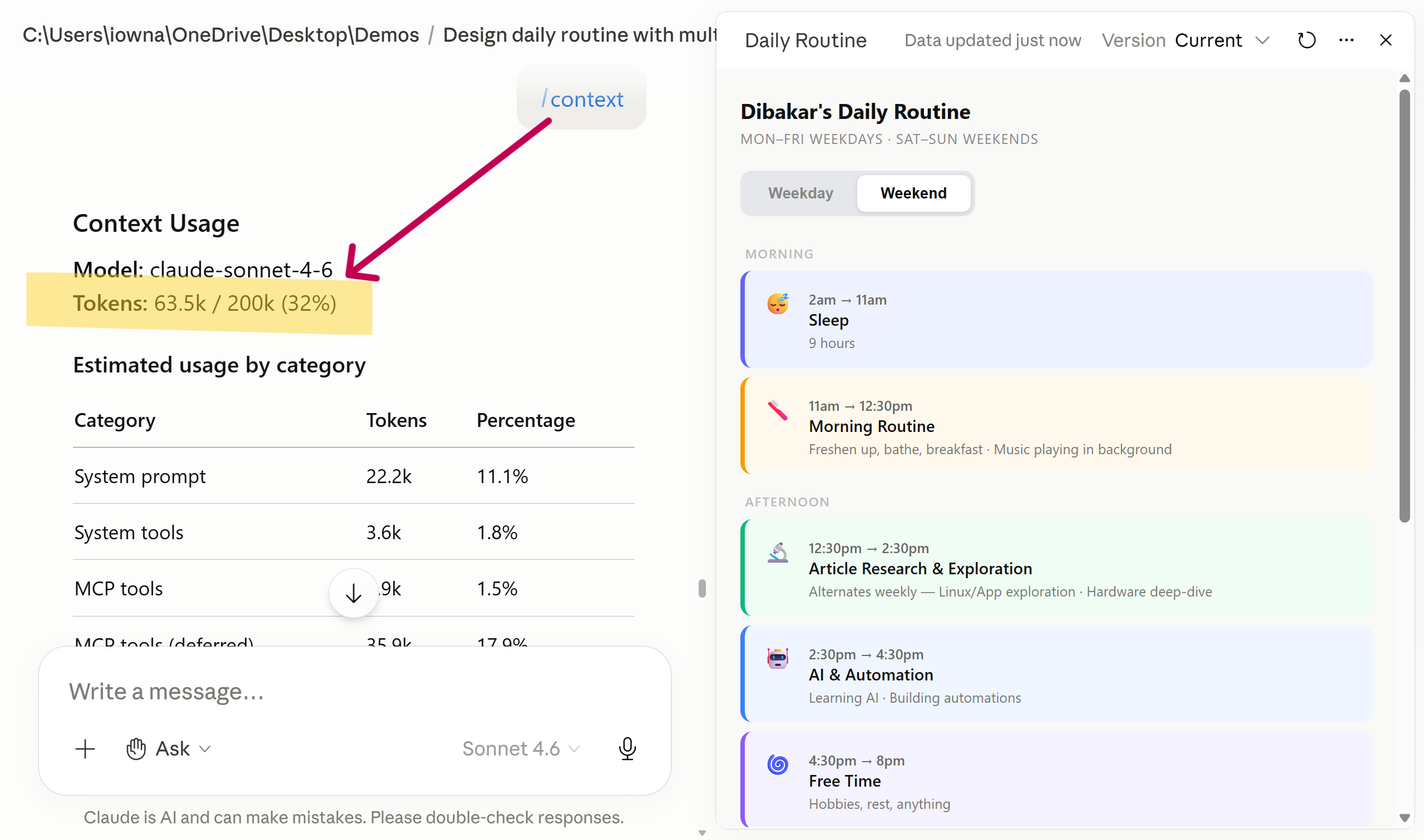Click the microscope icon on Article Research card
The height and width of the screenshot is (840, 1424).
click(778, 553)
